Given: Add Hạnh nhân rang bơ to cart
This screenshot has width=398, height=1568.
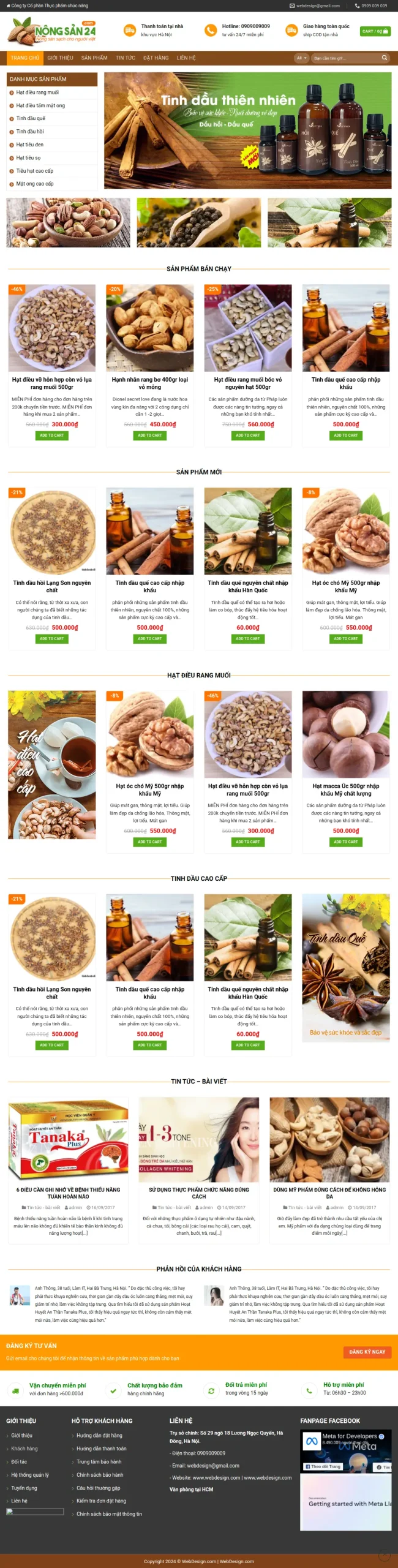Looking at the screenshot, I should [x=150, y=435].
